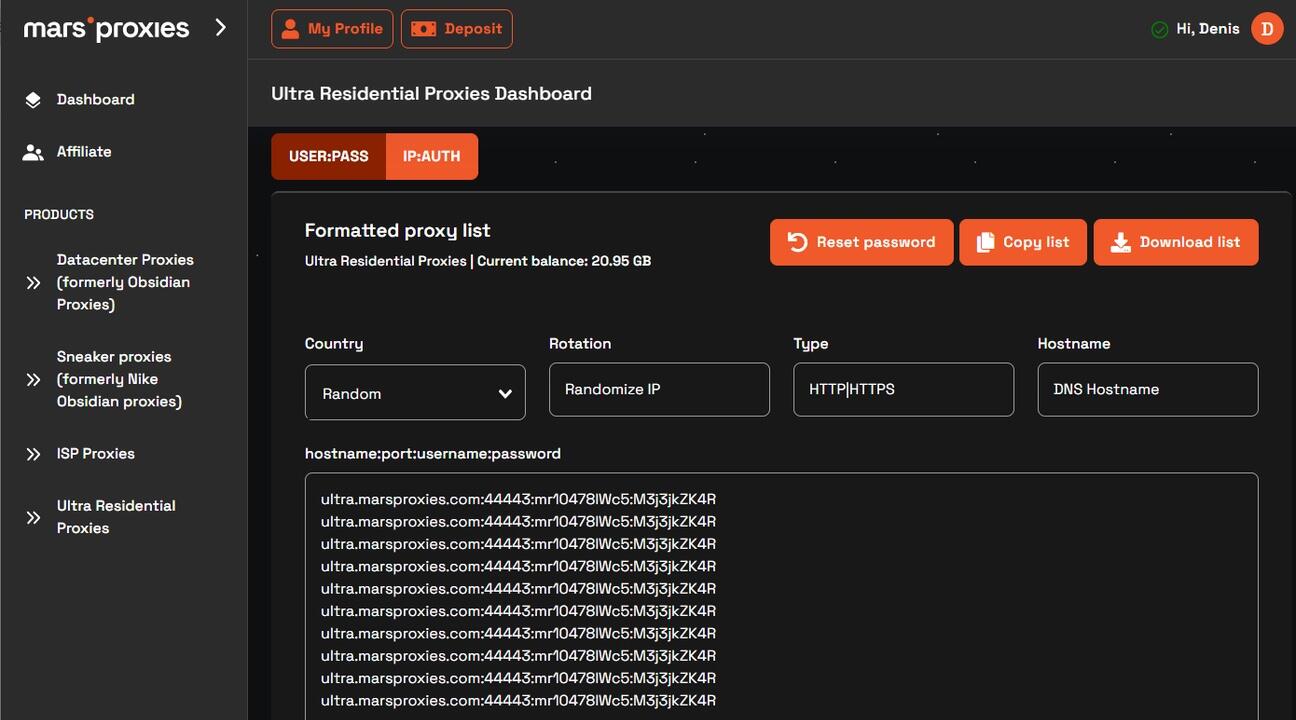
Task: Click the Affiliate people icon
Action: (33, 152)
